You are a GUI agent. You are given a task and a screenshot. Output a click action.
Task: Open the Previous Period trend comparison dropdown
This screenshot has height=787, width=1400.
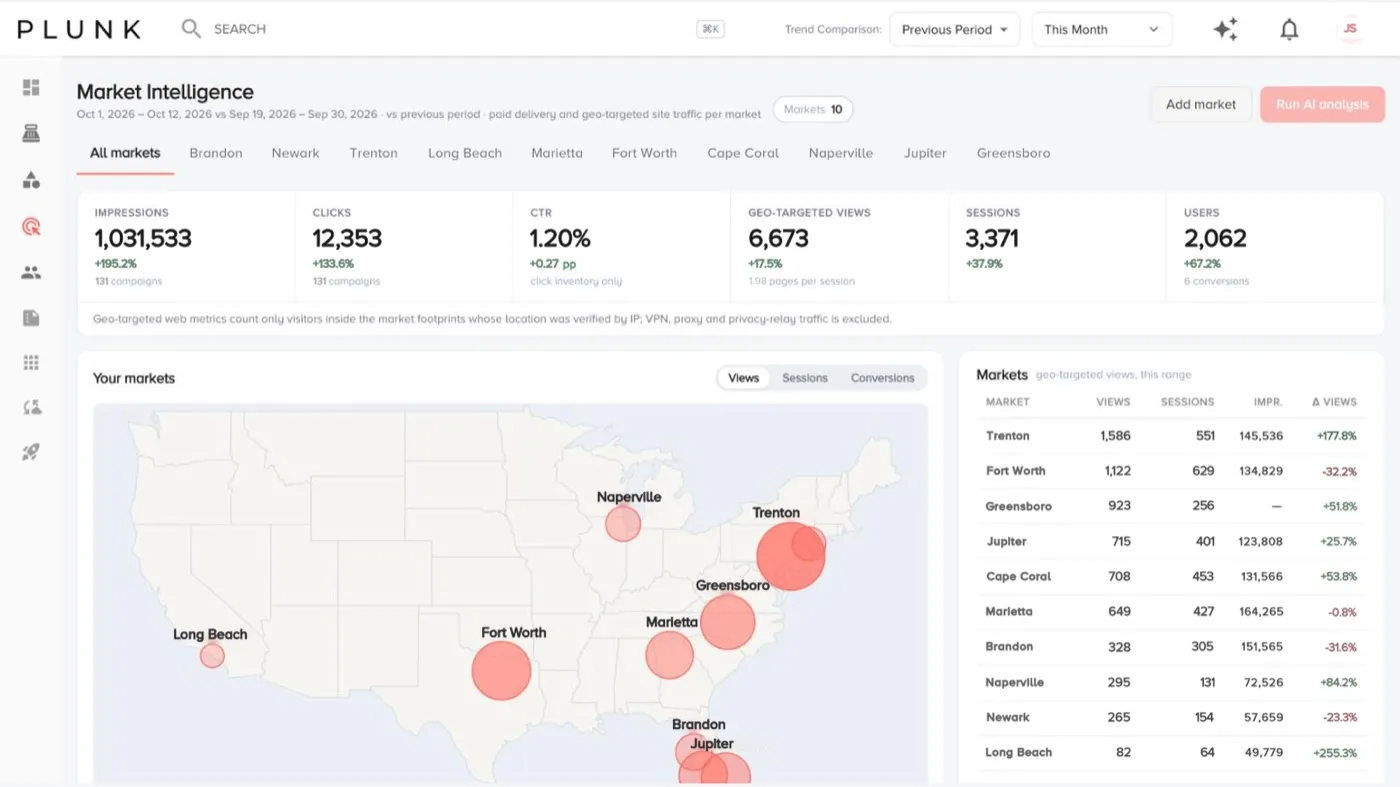(x=955, y=30)
